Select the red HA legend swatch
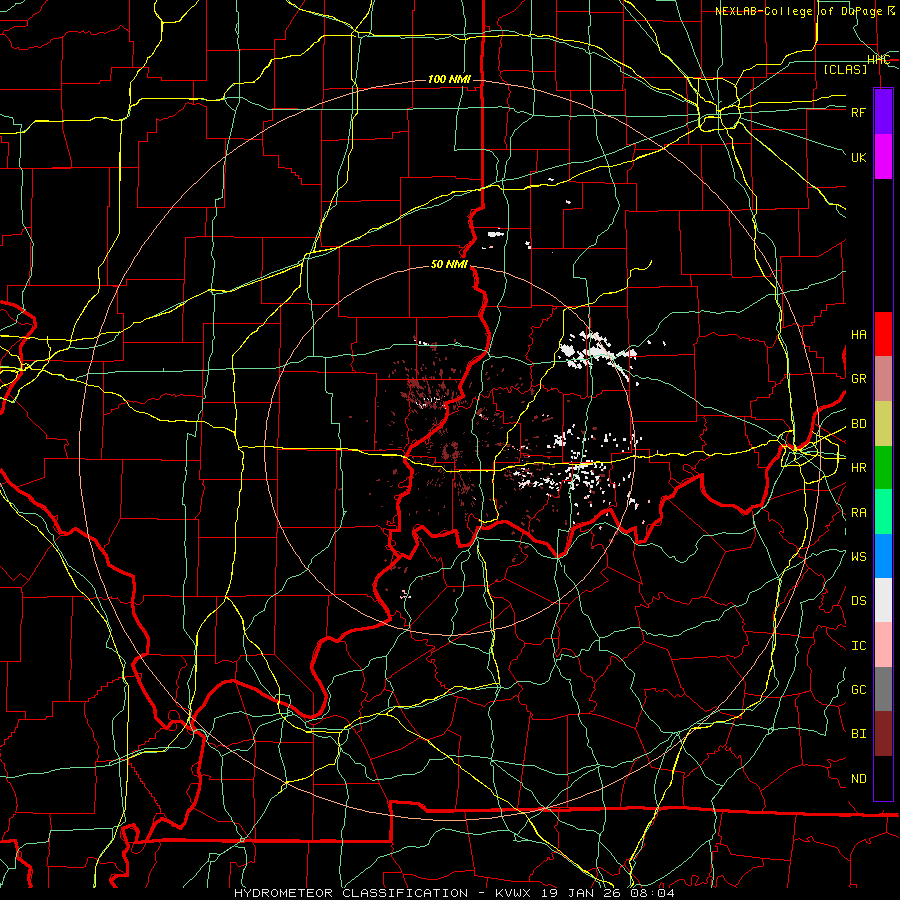The height and width of the screenshot is (900, 900). 883,334
